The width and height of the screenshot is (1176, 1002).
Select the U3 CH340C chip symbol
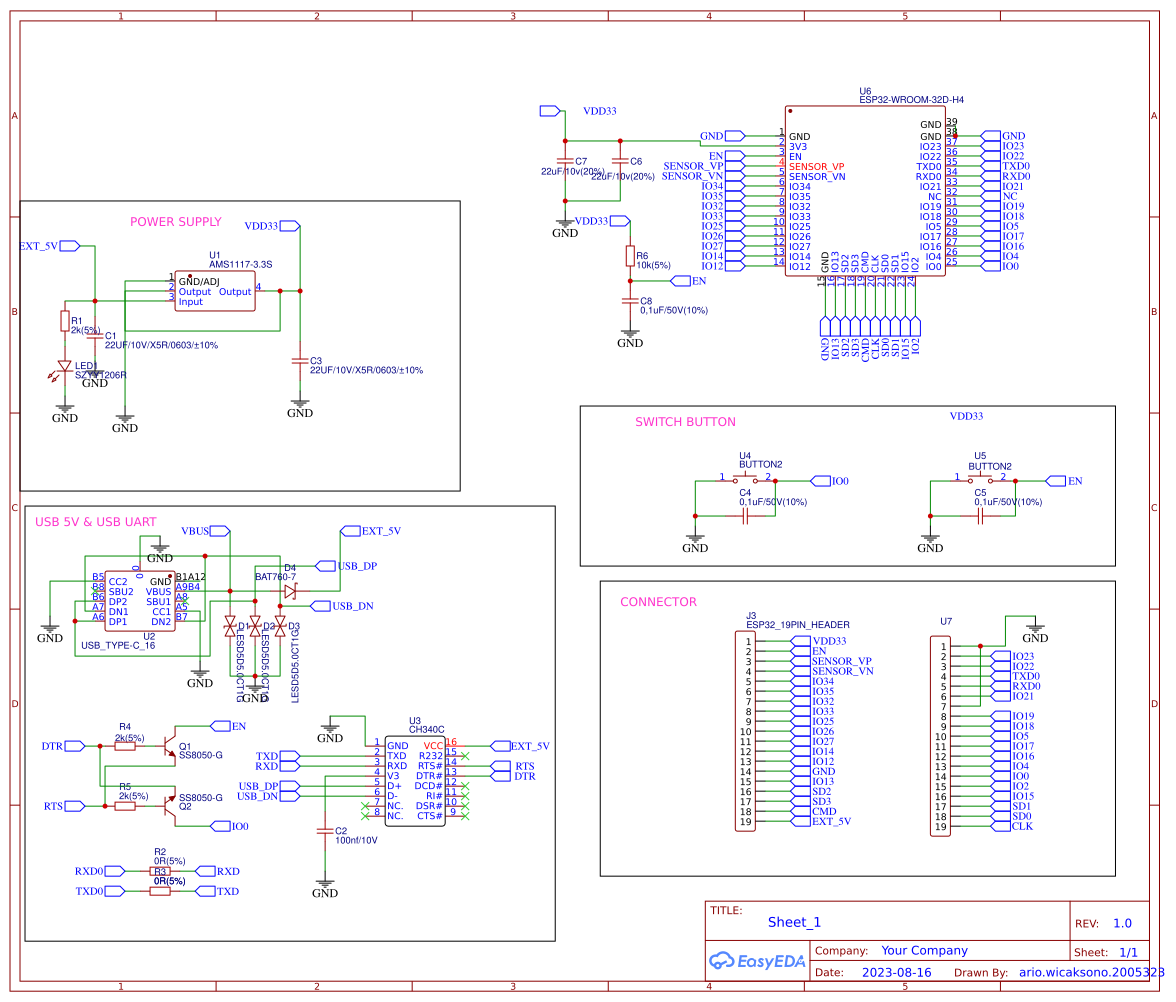415,781
